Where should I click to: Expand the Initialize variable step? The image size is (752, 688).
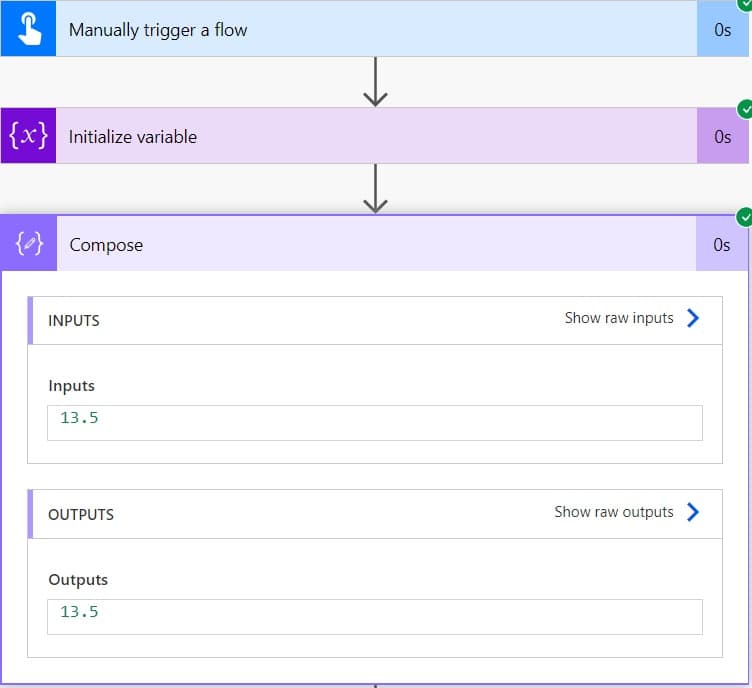coord(376,136)
